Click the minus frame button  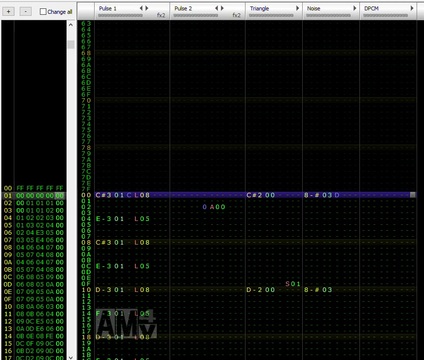coord(25,11)
